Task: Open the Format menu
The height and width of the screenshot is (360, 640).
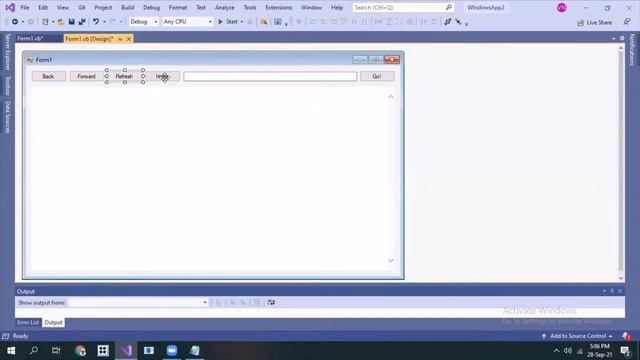Action: coord(178,7)
